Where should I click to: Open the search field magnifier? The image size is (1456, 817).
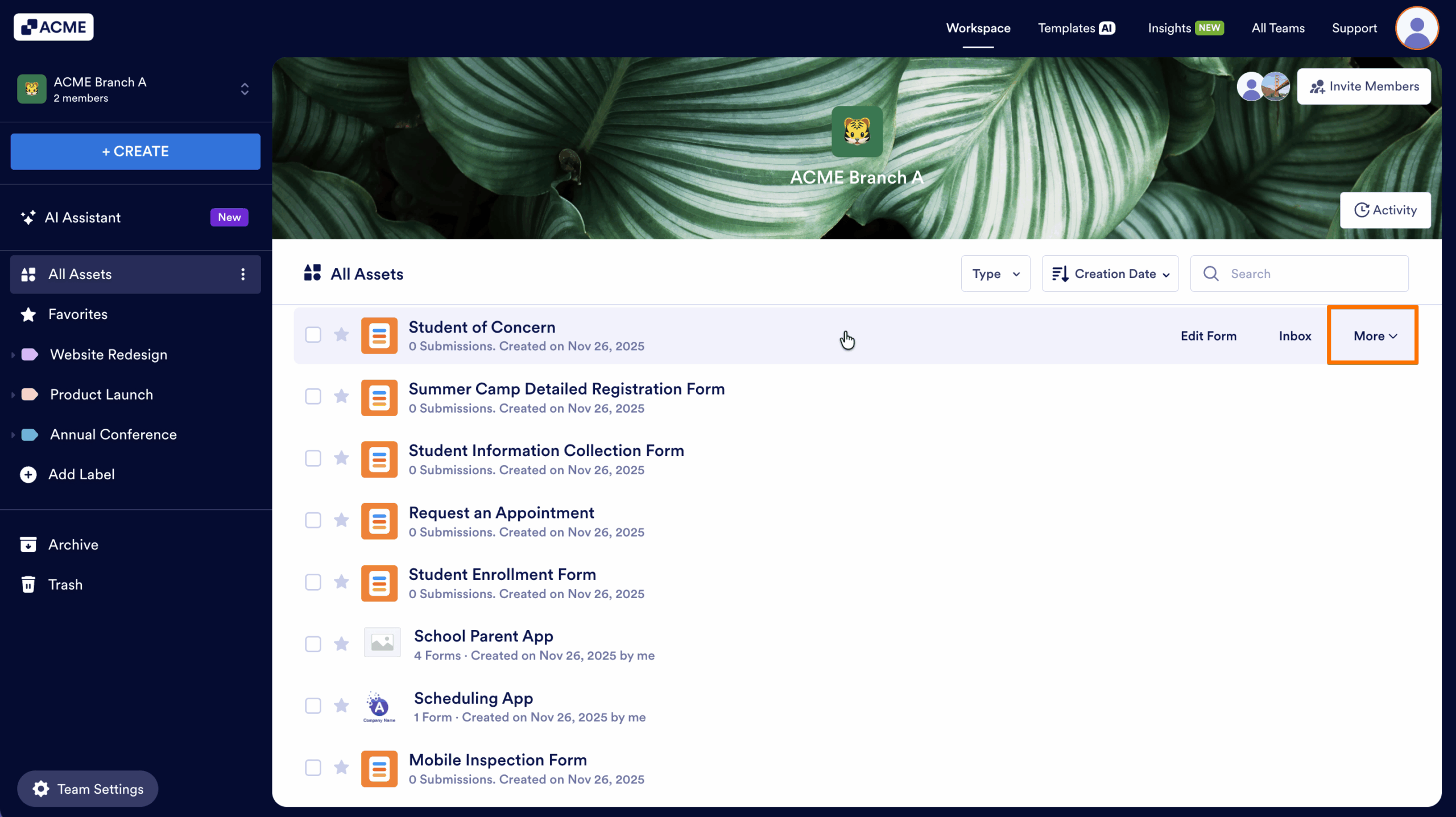click(x=1211, y=273)
